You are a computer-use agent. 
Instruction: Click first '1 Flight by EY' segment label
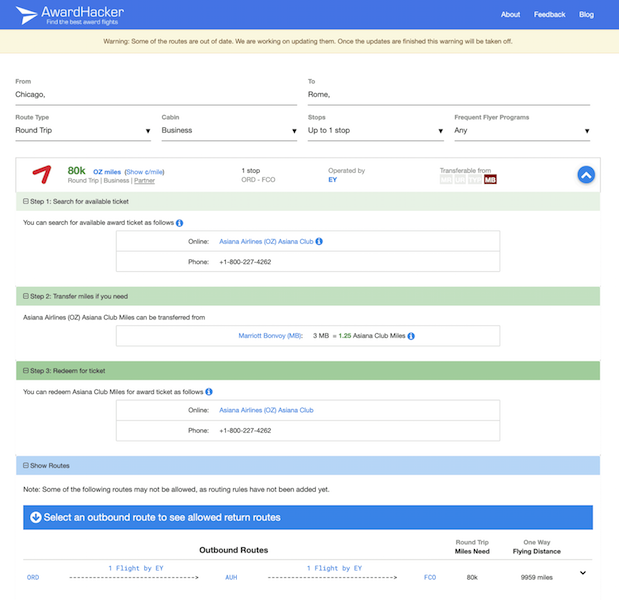point(136,568)
